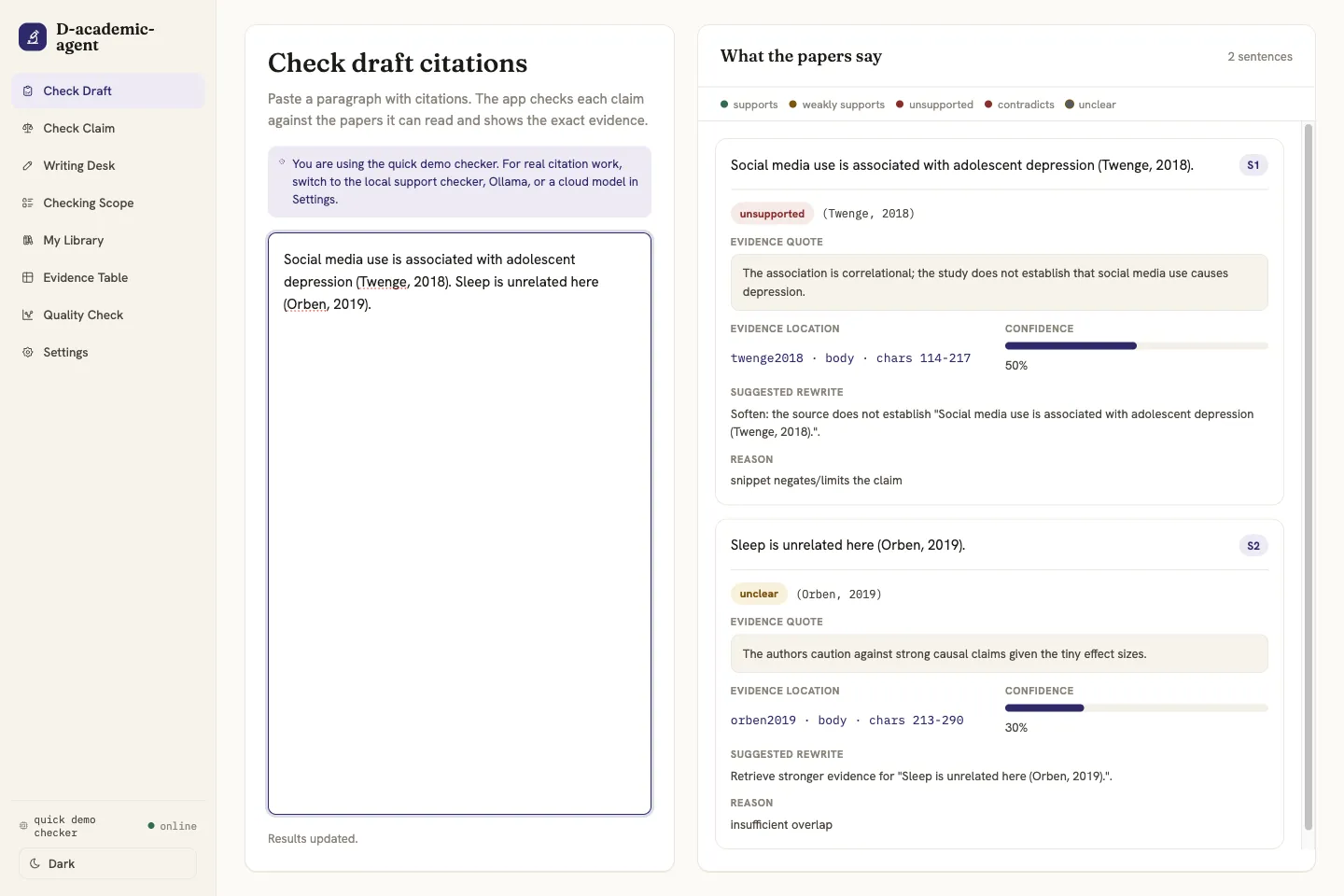Screen dimensions: 1344x896
Task: Click the quick demo checker status icon
Action: pyautogui.click(x=23, y=826)
